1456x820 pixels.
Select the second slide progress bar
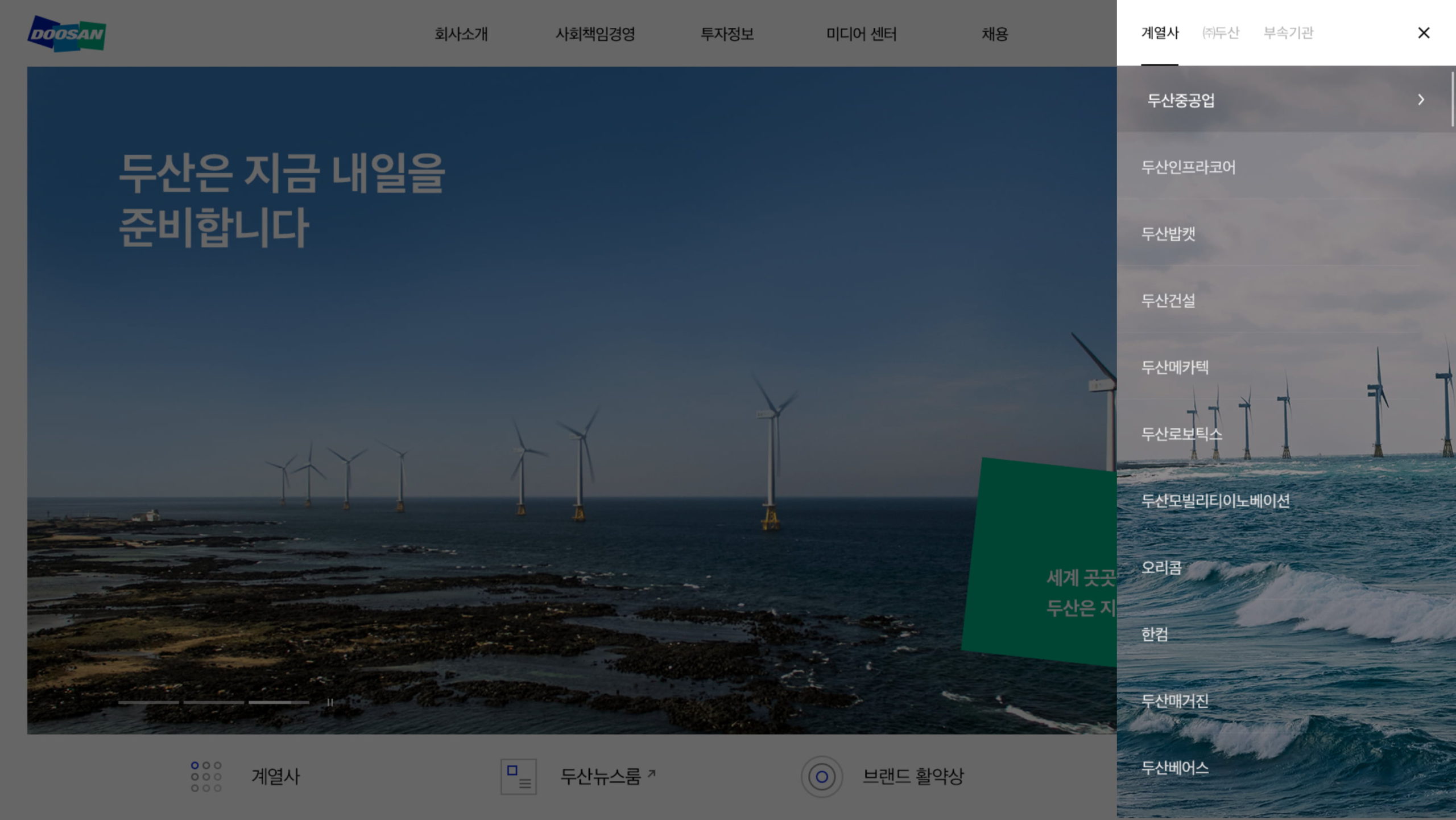[214, 702]
